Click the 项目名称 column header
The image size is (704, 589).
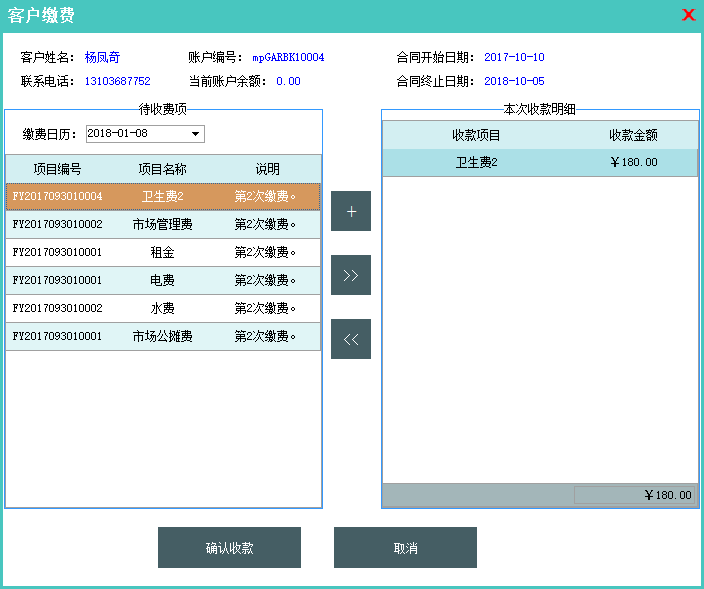click(162, 169)
